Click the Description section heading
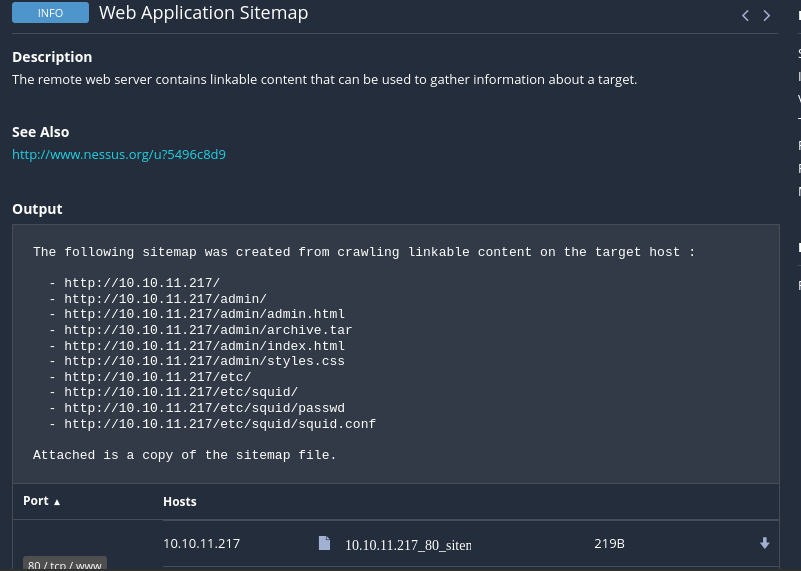Image resolution: width=801 pixels, height=571 pixels. point(52,57)
